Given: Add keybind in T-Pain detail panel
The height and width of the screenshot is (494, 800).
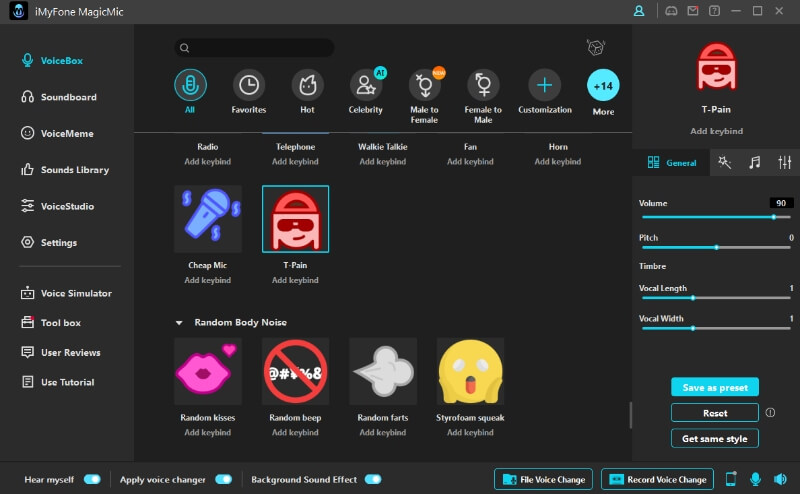Looking at the screenshot, I should 716,131.
